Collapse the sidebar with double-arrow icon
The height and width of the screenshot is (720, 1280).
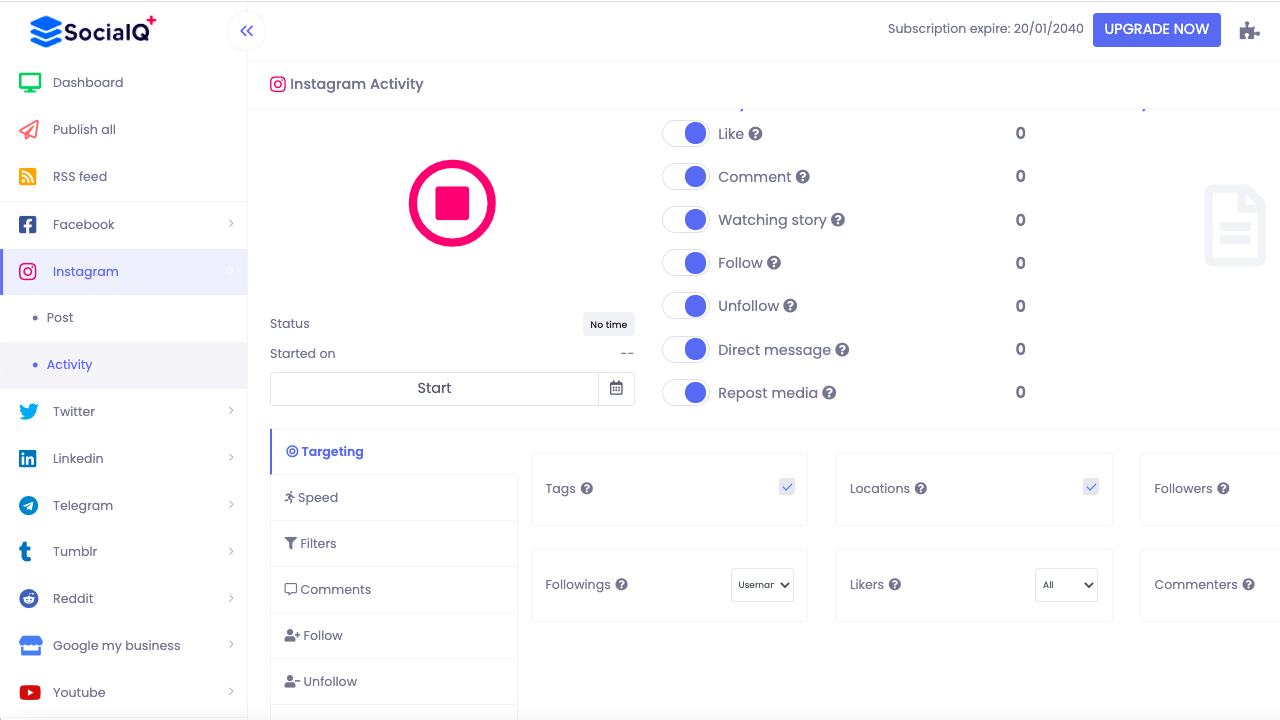tap(246, 31)
